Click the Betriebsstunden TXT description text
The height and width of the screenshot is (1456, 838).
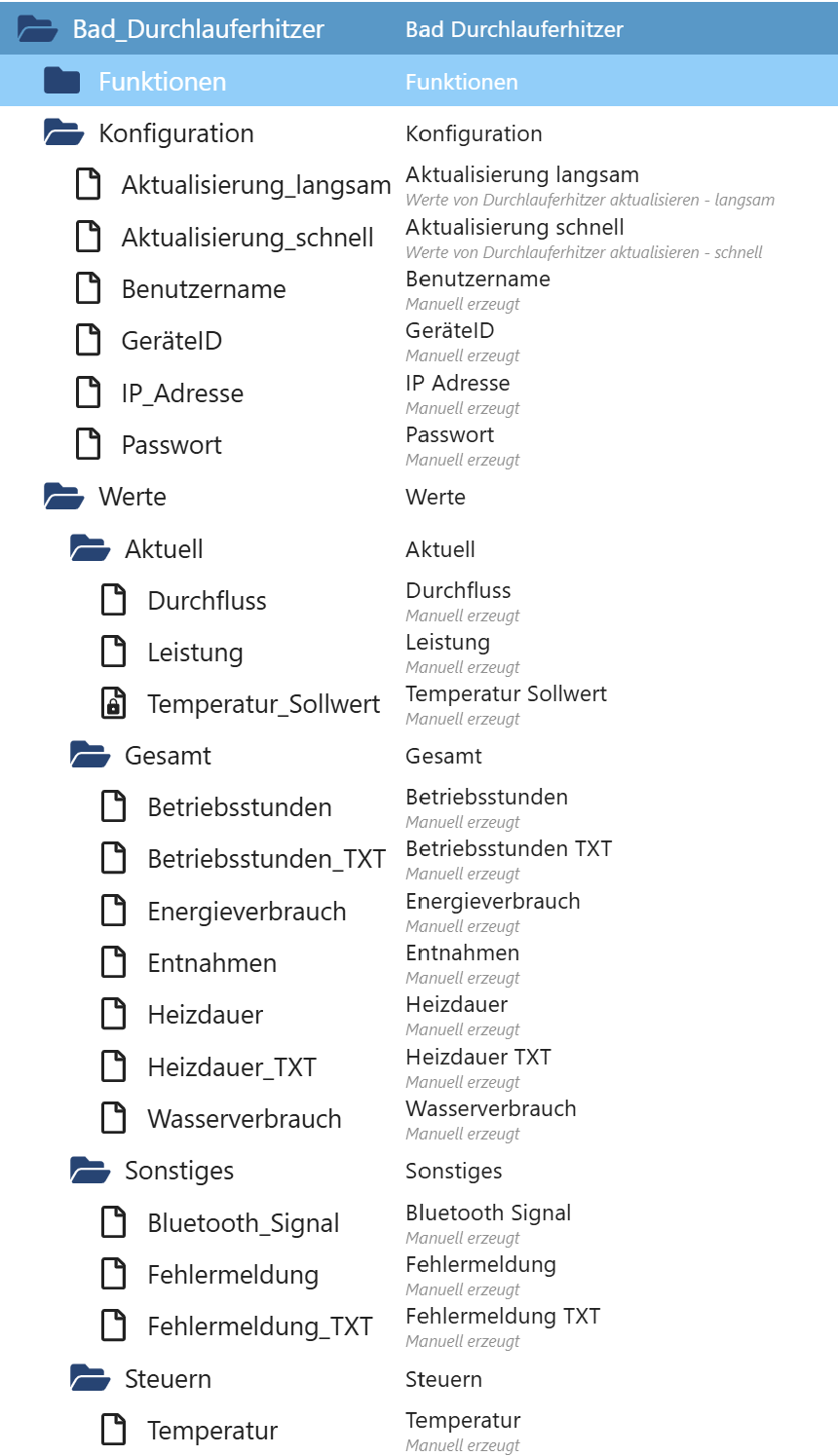(x=509, y=849)
